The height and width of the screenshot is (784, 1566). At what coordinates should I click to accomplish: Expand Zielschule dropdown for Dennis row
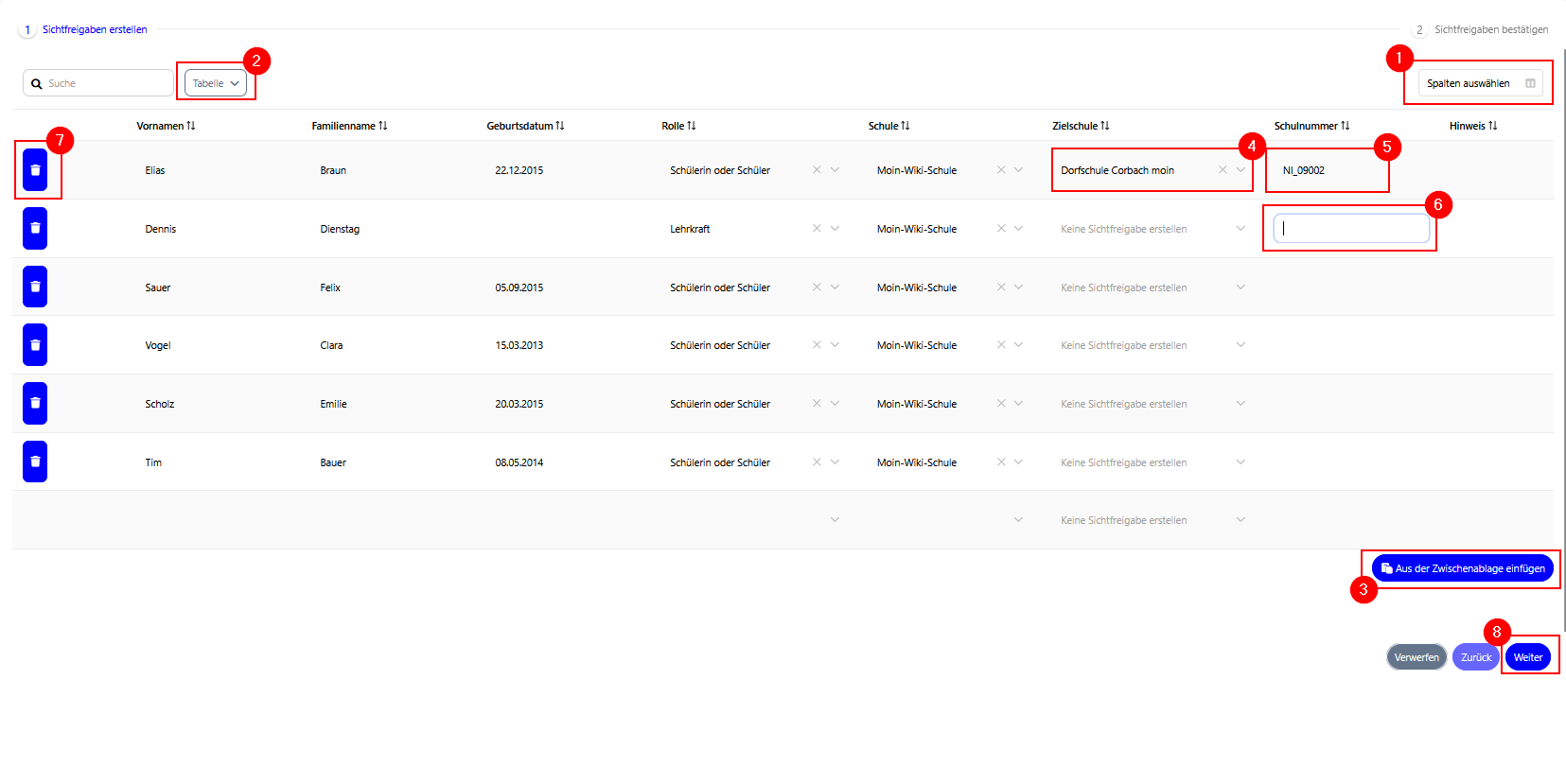point(1240,229)
